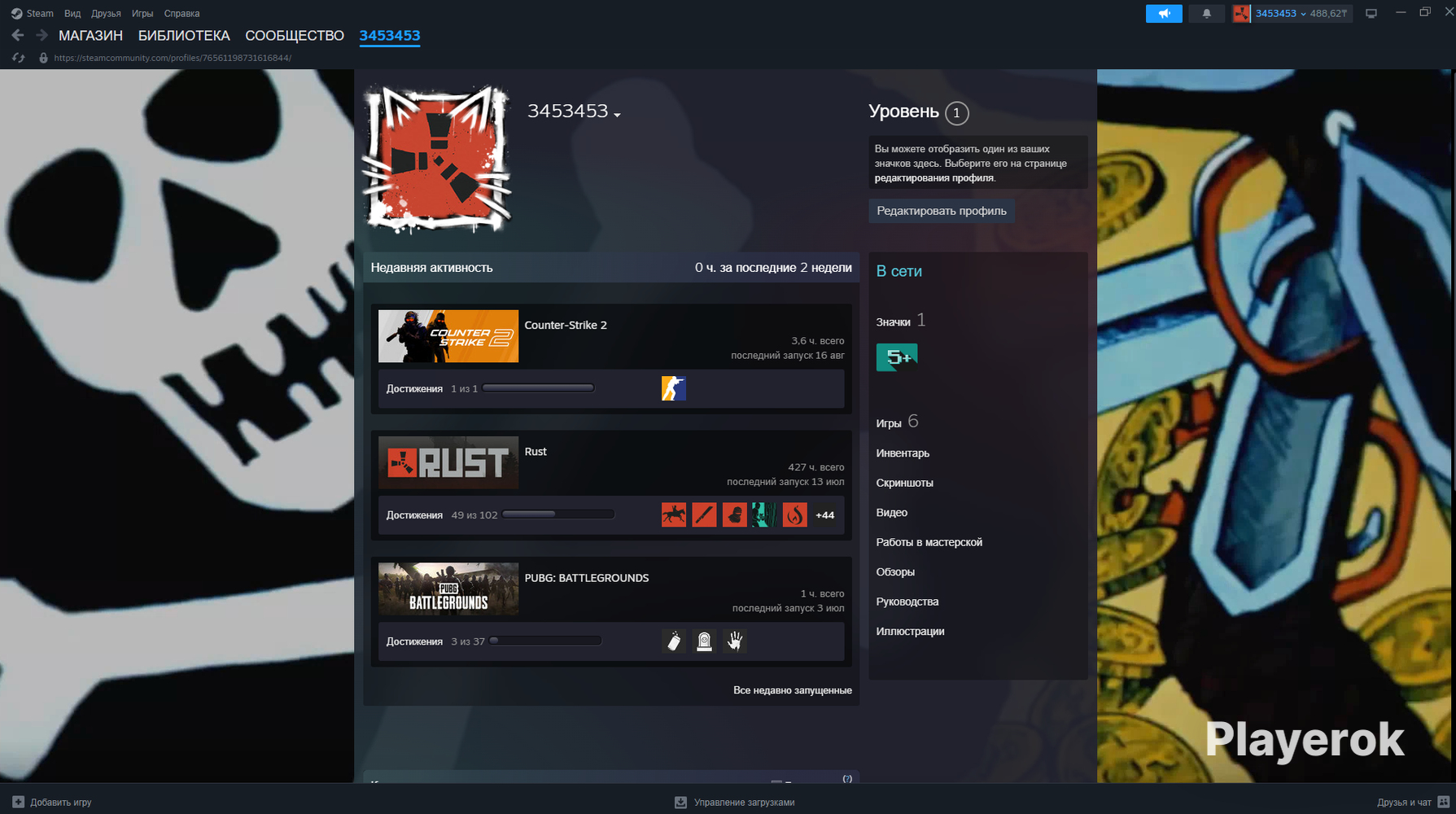The height and width of the screenshot is (814, 1456).
Task: Click the downloads manager icon
Action: [680, 802]
